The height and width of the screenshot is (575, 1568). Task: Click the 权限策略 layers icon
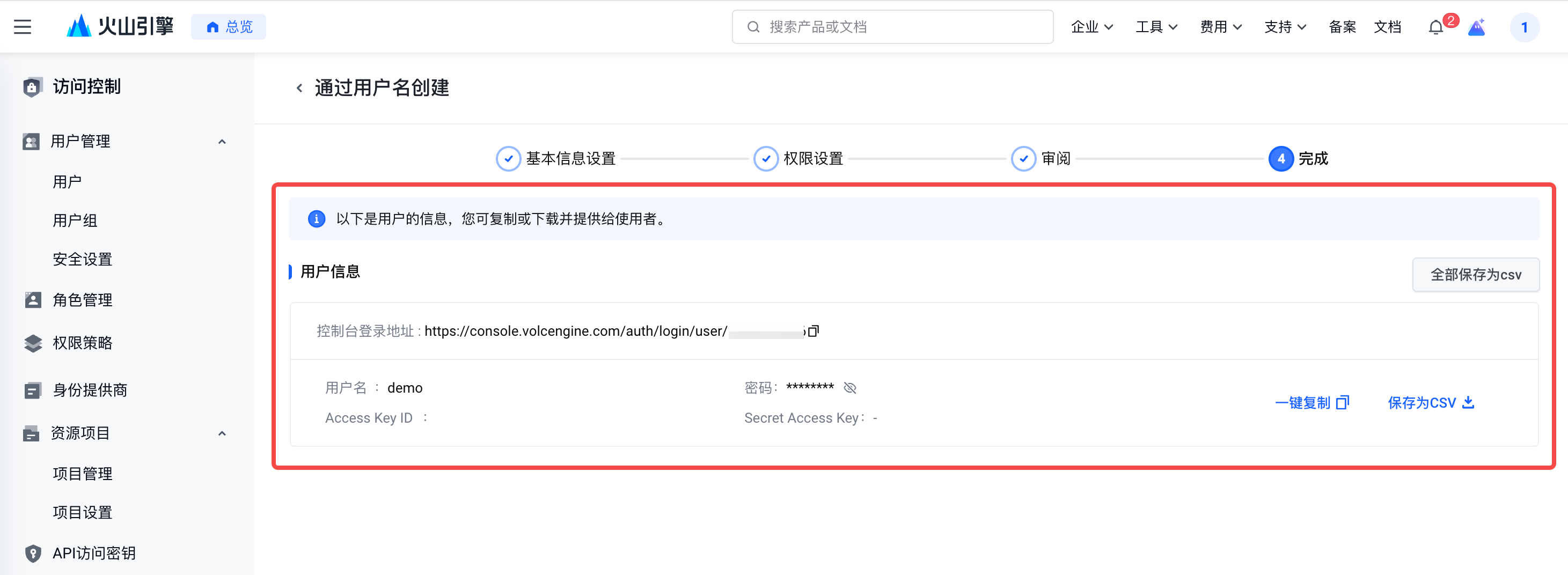33,343
